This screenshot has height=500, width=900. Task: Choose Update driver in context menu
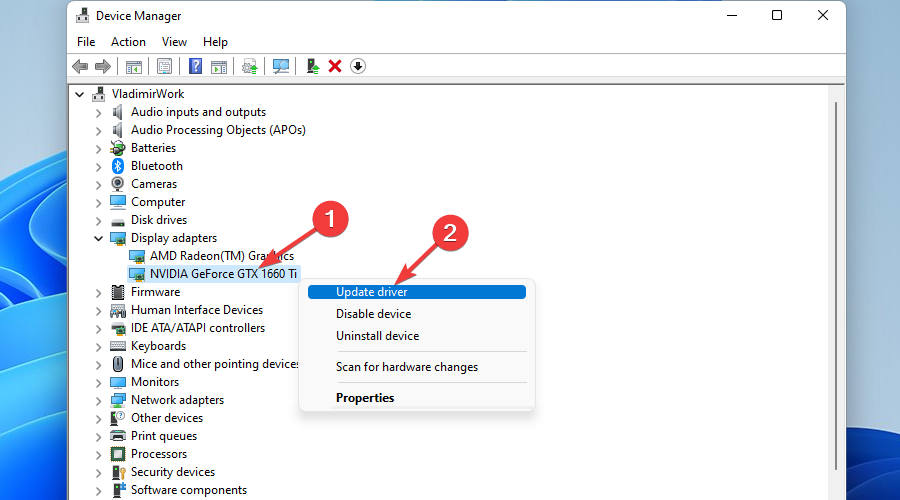point(417,292)
